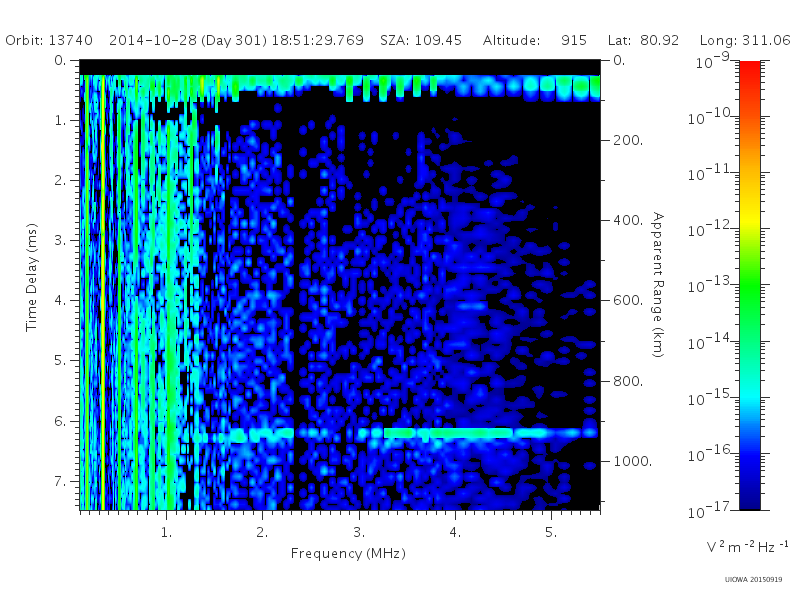Click the 800. apparent range tick label
800x600 pixels.
click(628, 381)
